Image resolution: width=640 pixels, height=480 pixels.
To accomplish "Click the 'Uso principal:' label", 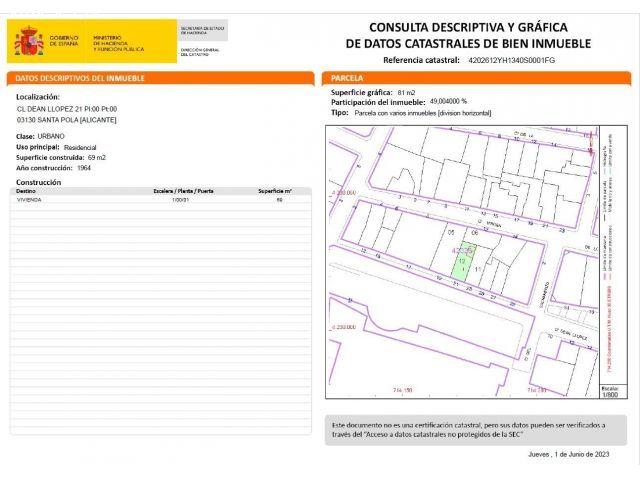I will pos(38,147).
